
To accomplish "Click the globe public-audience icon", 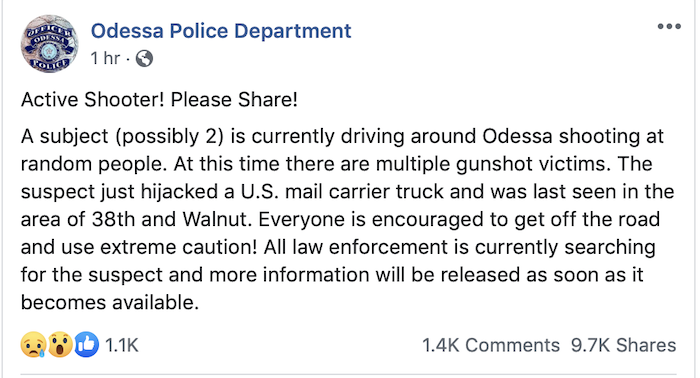I will (x=144, y=58).
